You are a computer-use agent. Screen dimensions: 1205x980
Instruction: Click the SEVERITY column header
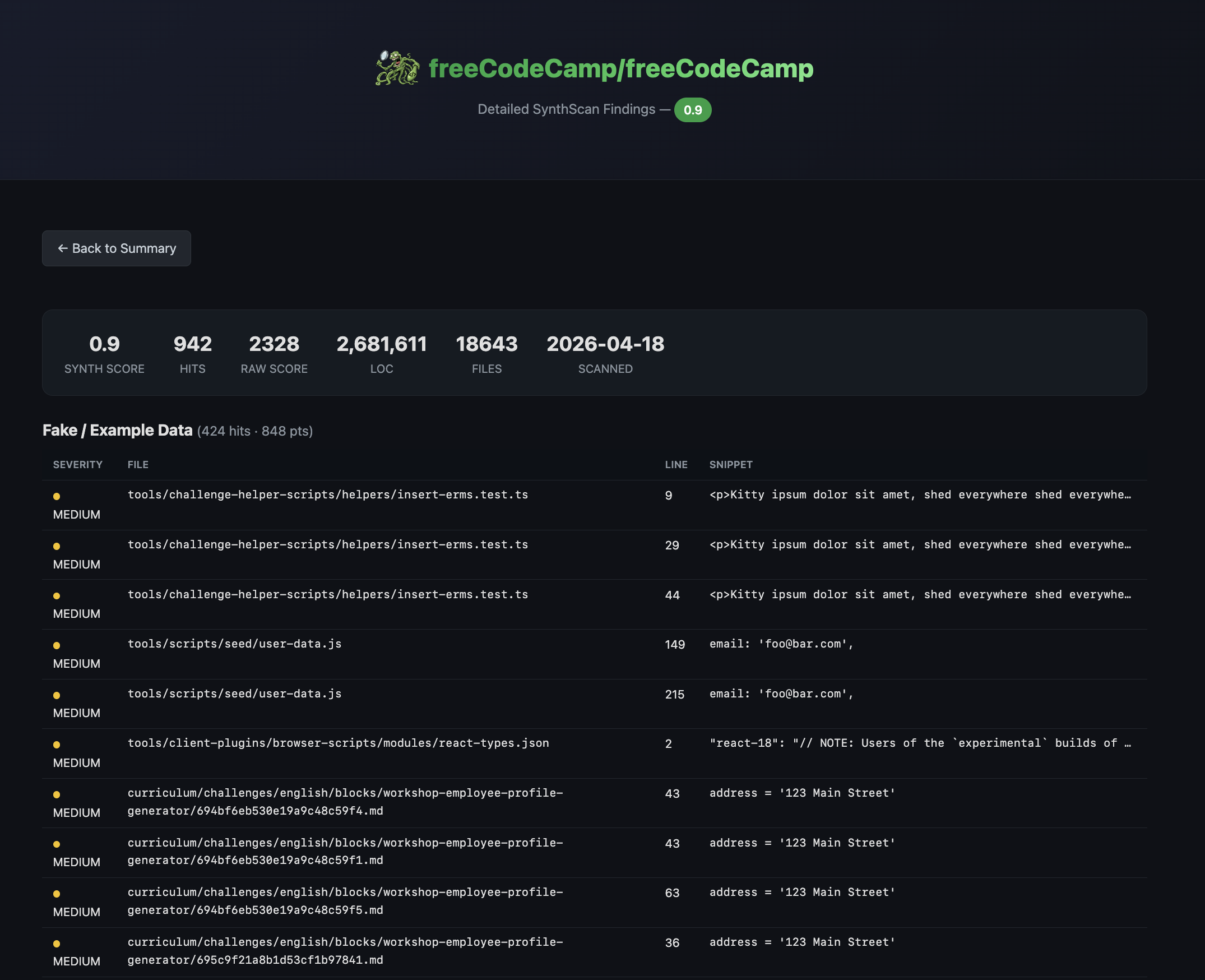[78, 465]
